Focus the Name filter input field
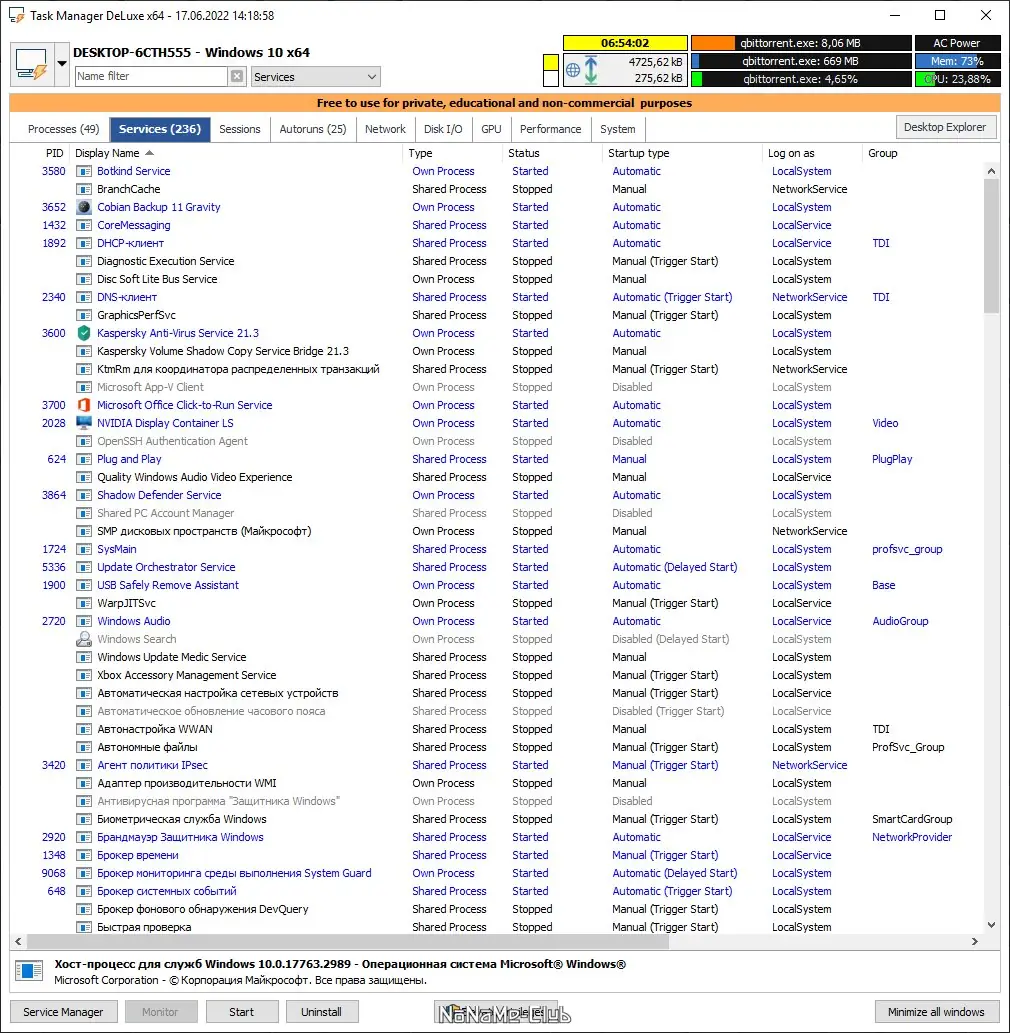 [x=151, y=76]
